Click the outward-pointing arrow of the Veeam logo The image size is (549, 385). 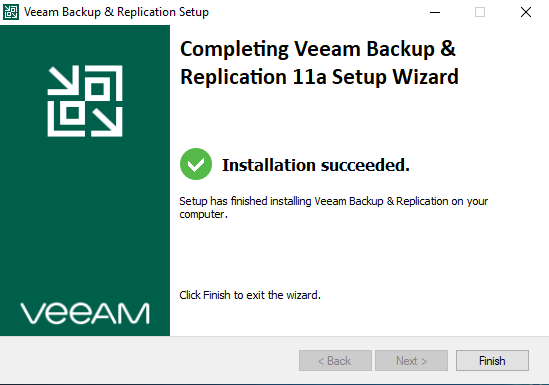tap(107, 121)
